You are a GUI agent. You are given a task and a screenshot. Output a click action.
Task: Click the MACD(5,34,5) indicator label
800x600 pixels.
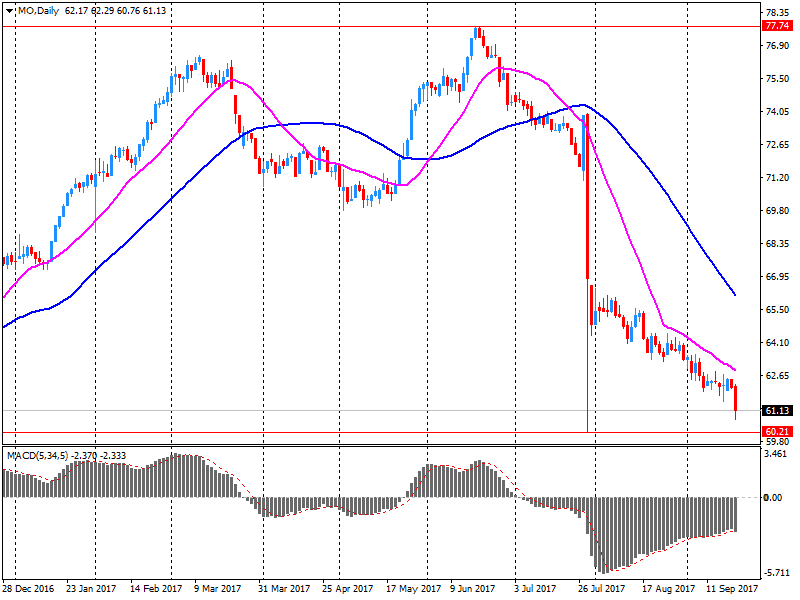37,456
